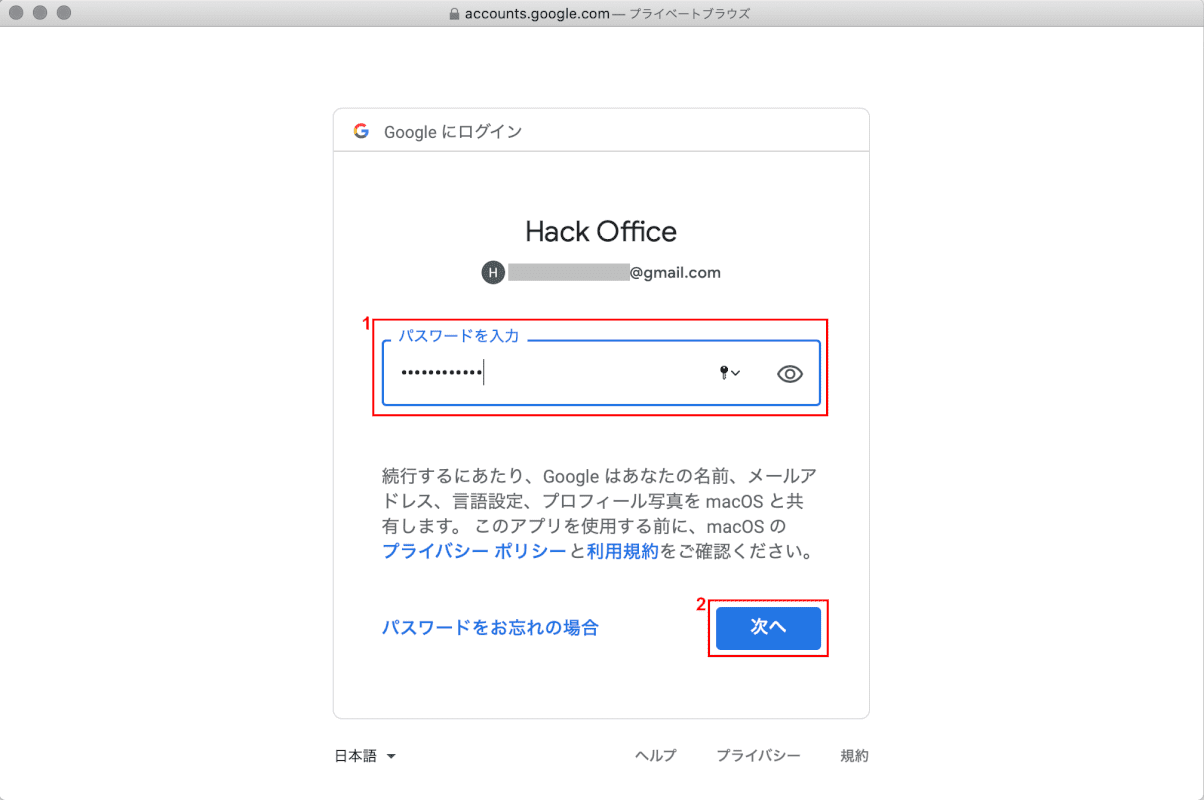1204x800 pixels.
Task: Click the Google G logo icon
Action: pos(361,131)
